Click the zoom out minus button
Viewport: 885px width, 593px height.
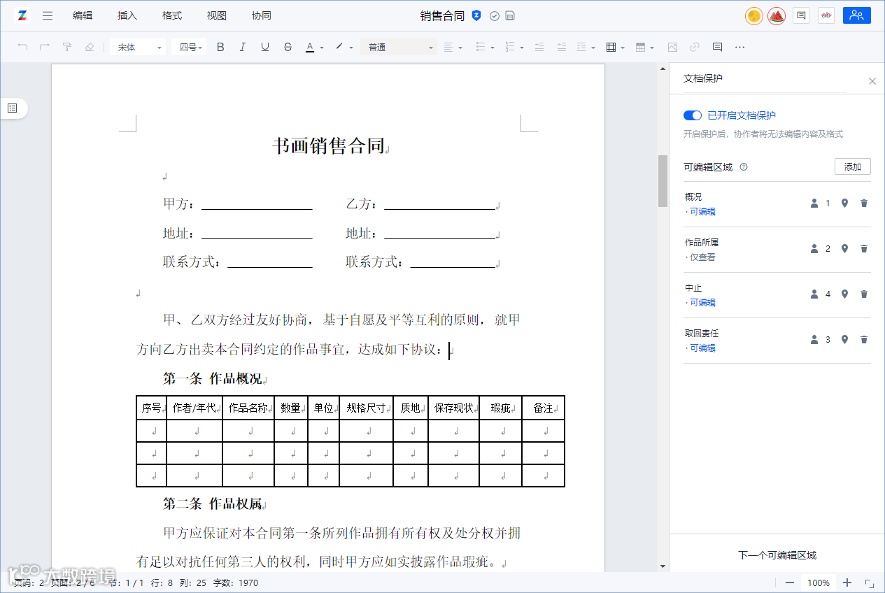tap(790, 582)
